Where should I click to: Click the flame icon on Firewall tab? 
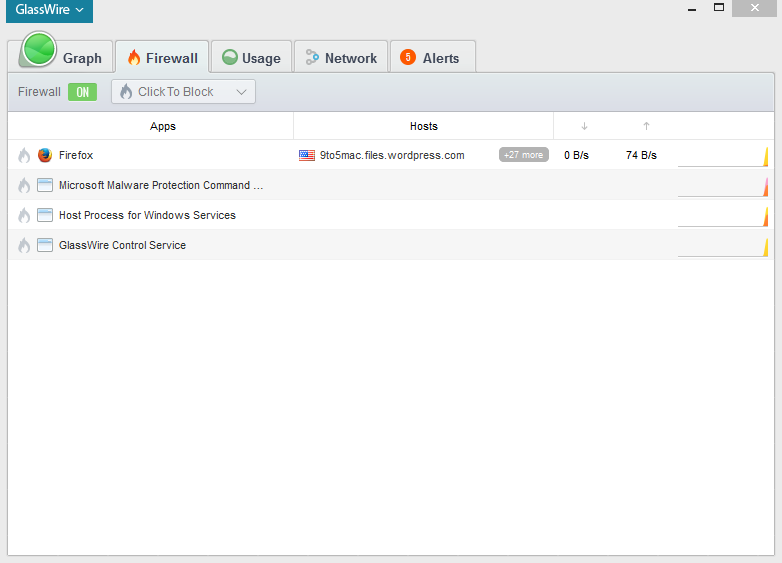134,57
